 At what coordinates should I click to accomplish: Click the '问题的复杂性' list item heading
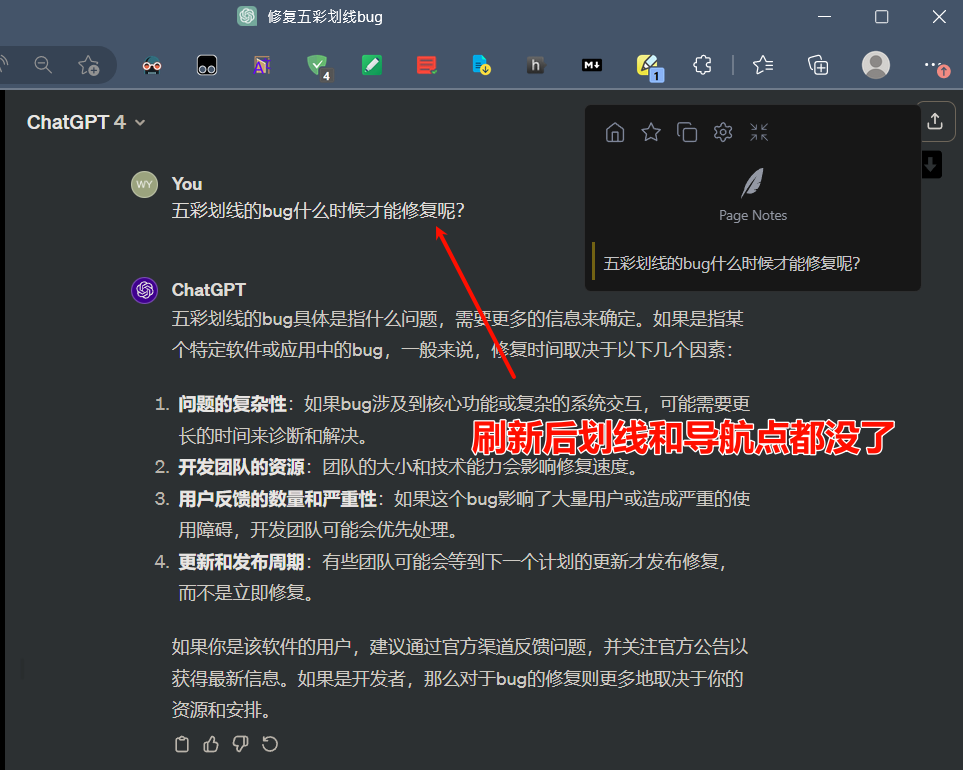pyautogui.click(x=232, y=404)
